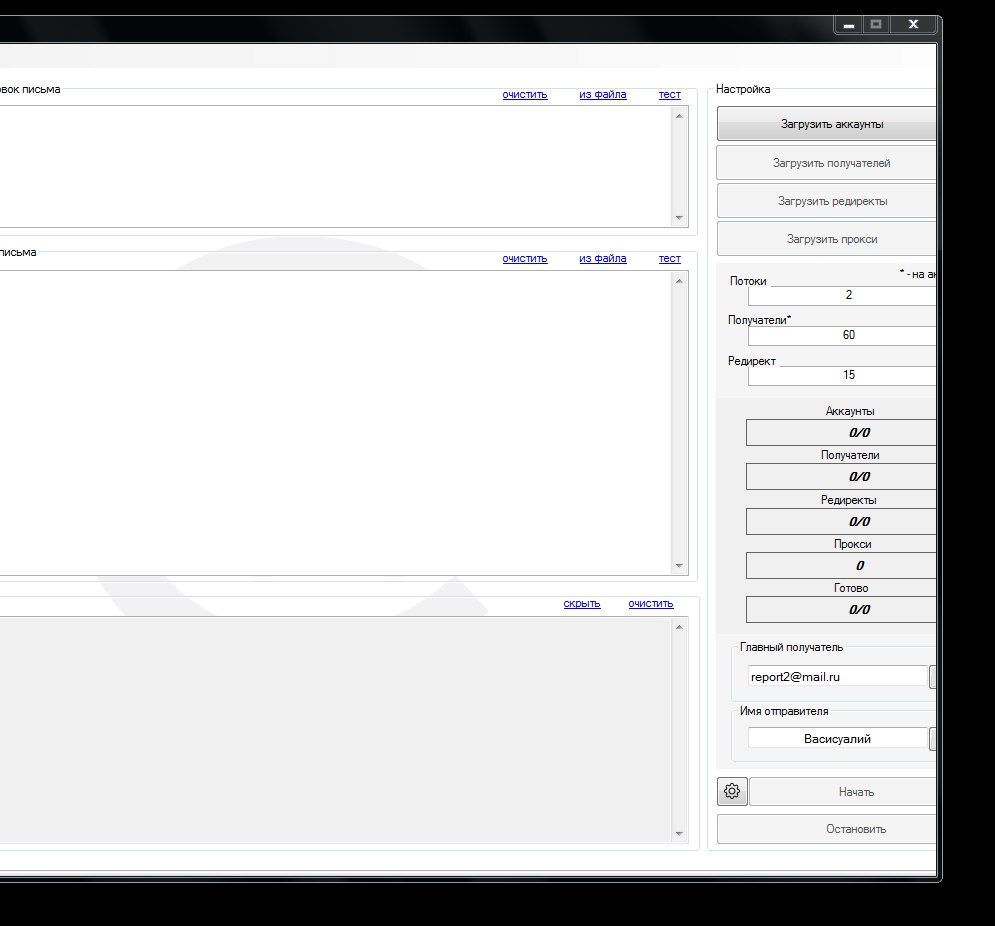Maximize the application window
Viewport: 995px width, 926px height.
(x=876, y=24)
